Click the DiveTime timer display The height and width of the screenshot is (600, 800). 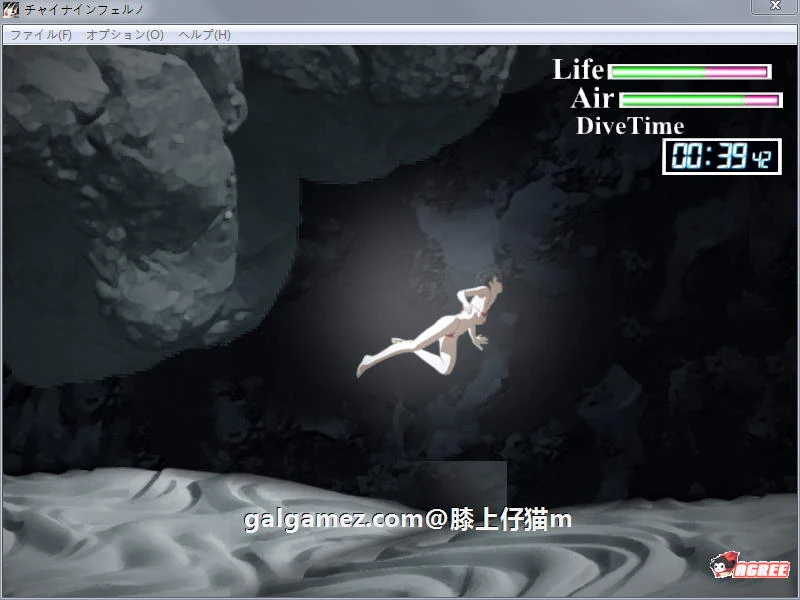721,156
